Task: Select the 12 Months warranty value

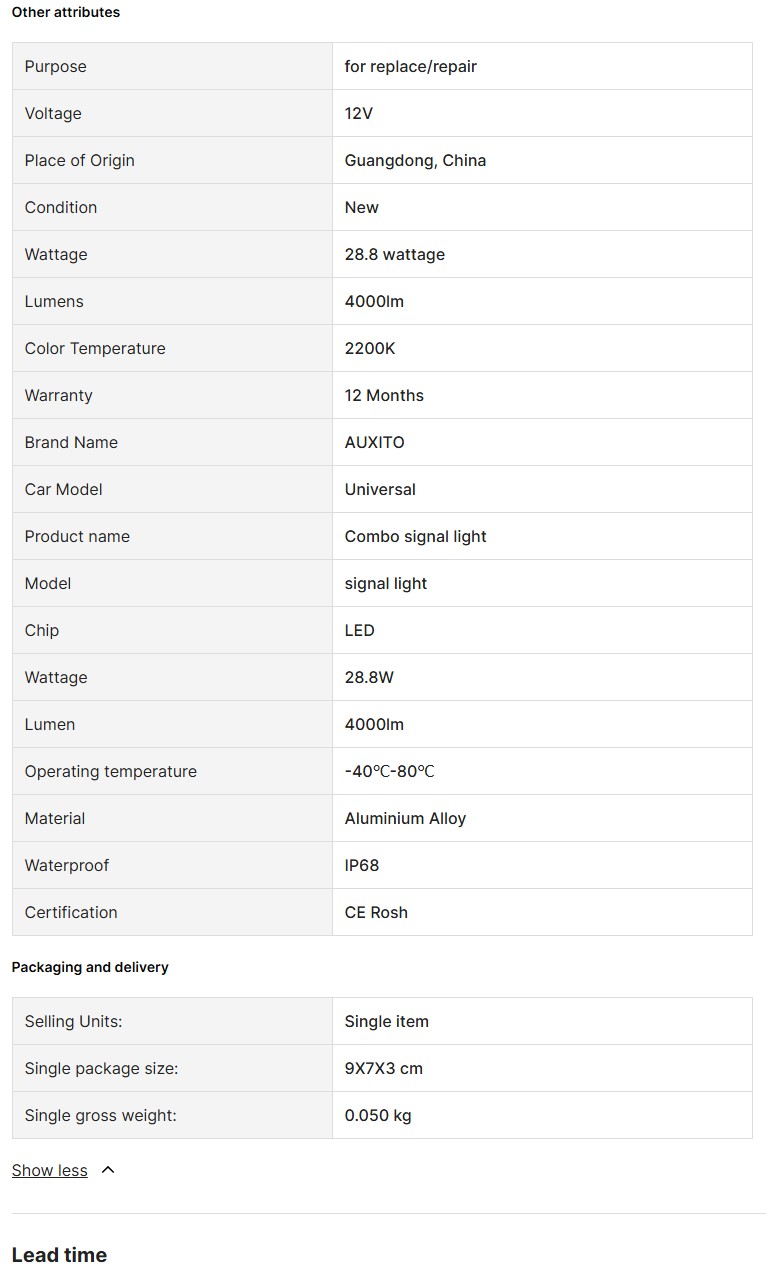Action: 384,395
